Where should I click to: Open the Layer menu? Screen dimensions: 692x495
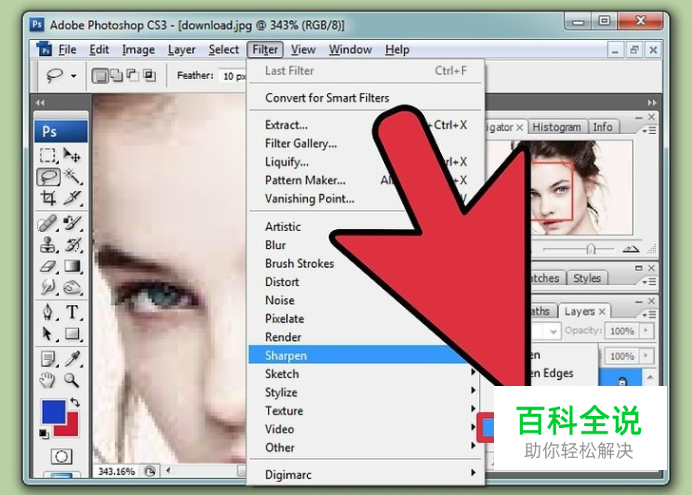coord(181,49)
